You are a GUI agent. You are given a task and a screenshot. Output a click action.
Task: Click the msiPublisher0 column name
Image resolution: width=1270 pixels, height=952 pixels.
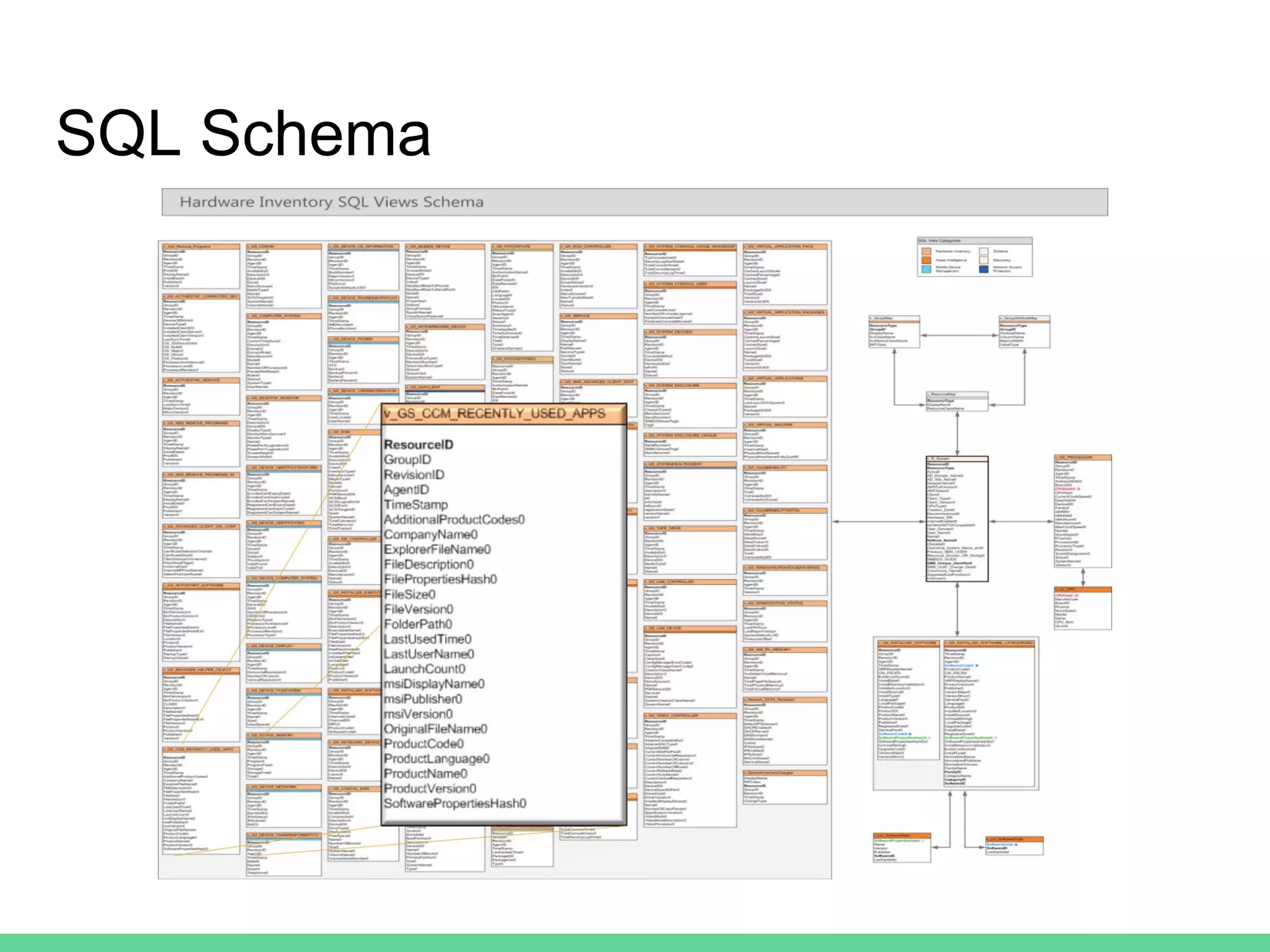coord(423,699)
